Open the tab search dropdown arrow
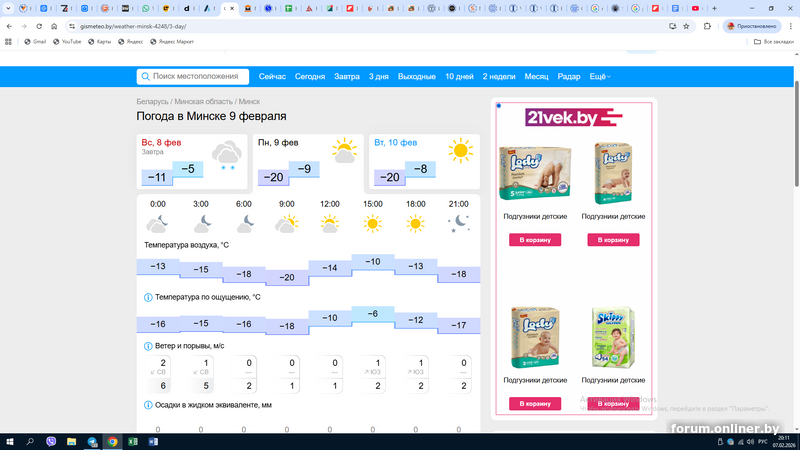The height and width of the screenshot is (450, 800). 8,8
